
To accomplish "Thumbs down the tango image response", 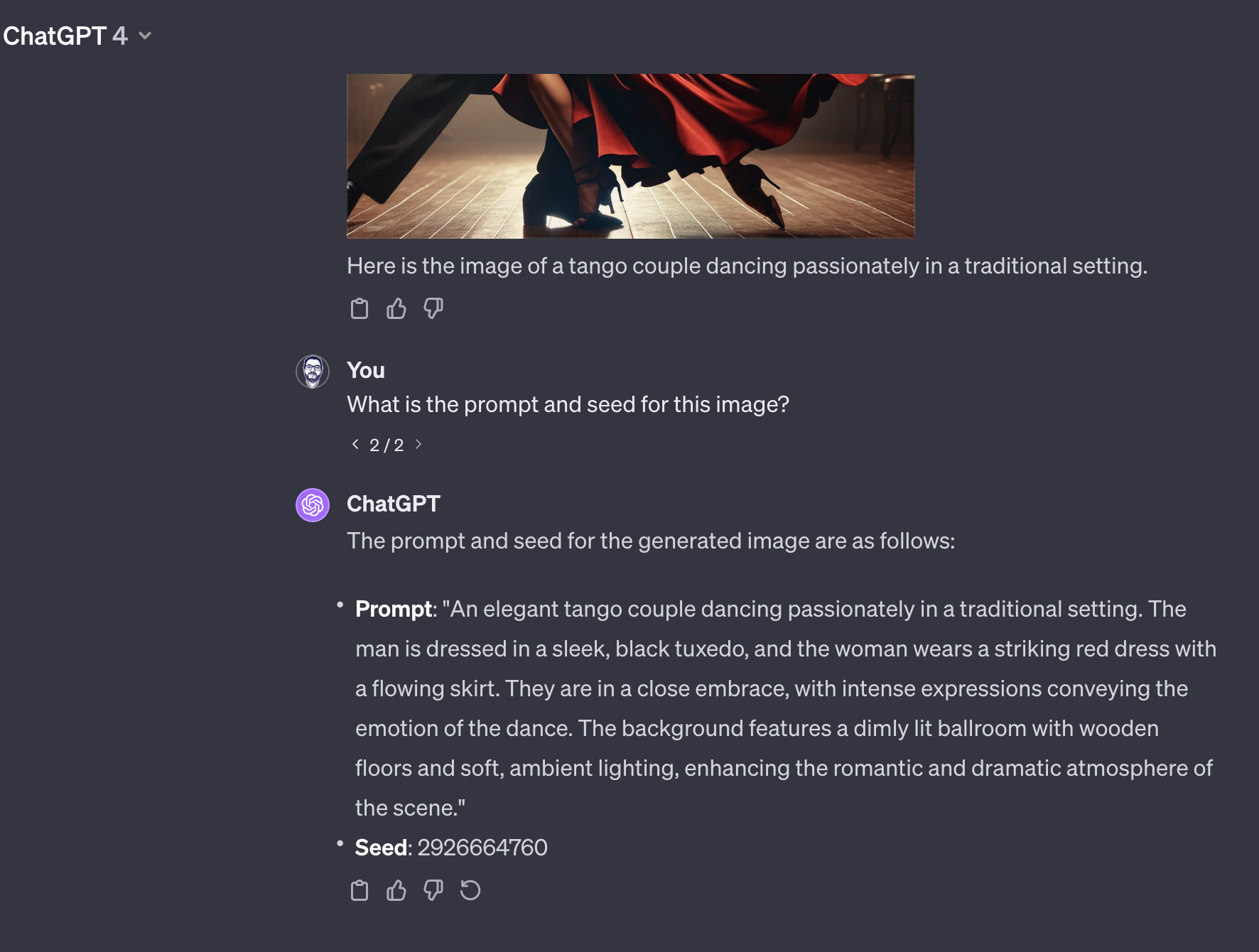I will (x=433, y=308).
